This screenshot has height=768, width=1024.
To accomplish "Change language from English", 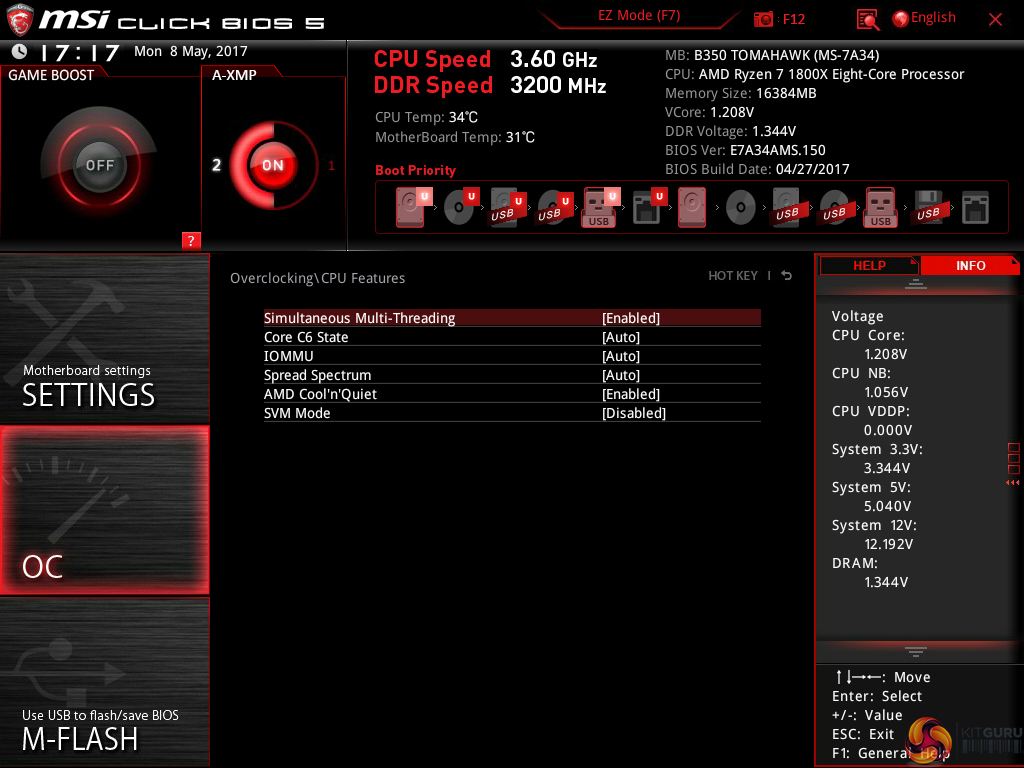I will click(x=933, y=18).
